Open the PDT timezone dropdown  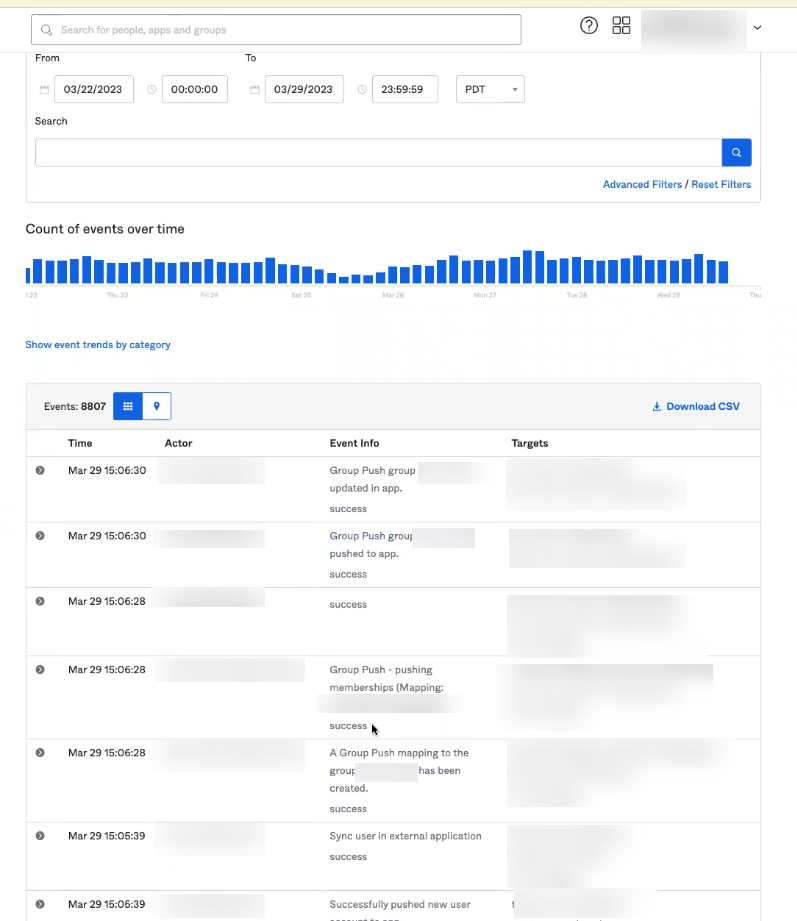(490, 89)
